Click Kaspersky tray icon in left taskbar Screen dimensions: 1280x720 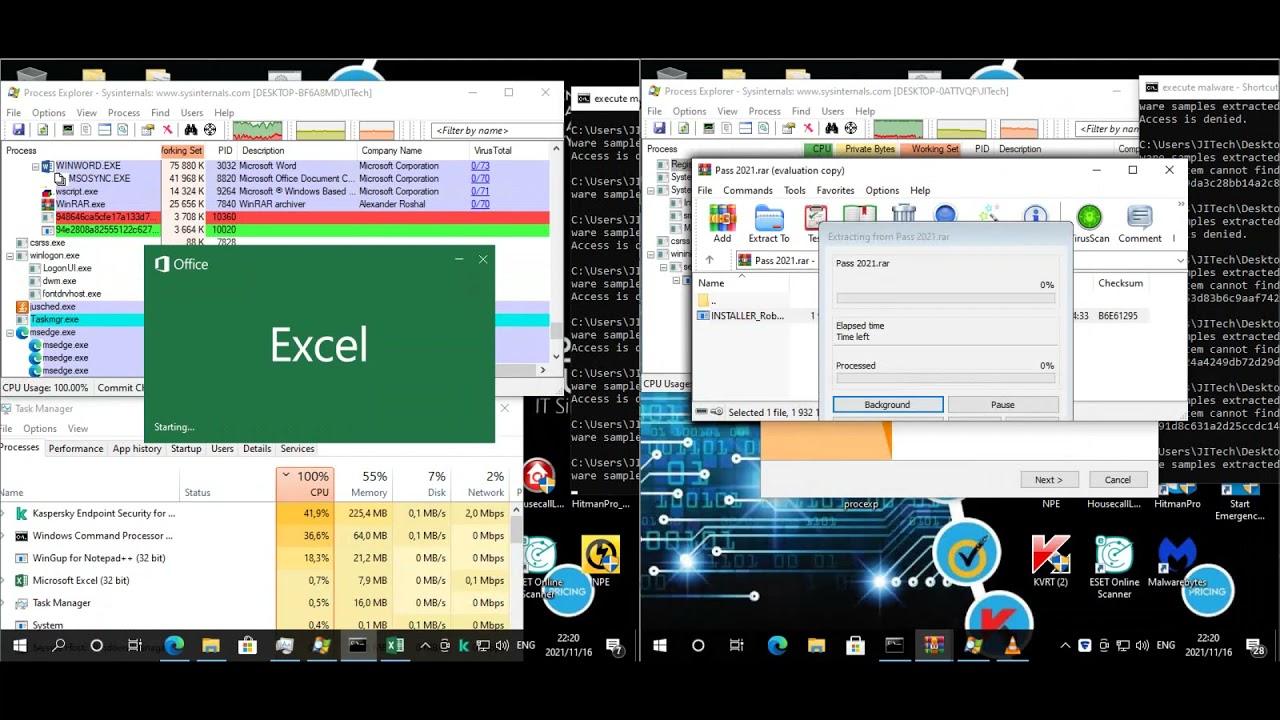[x=464, y=646]
